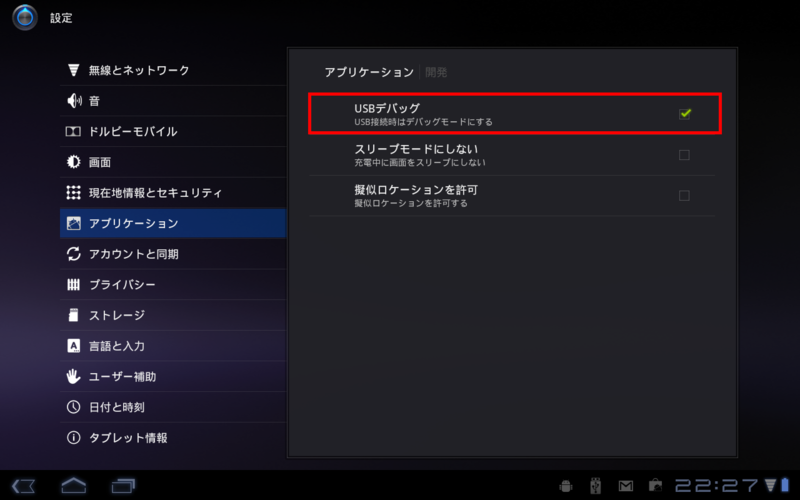The width and height of the screenshot is (800, 500).
Task: Click the sync arrows icon beside アカウントと同期
Action: coord(73,254)
